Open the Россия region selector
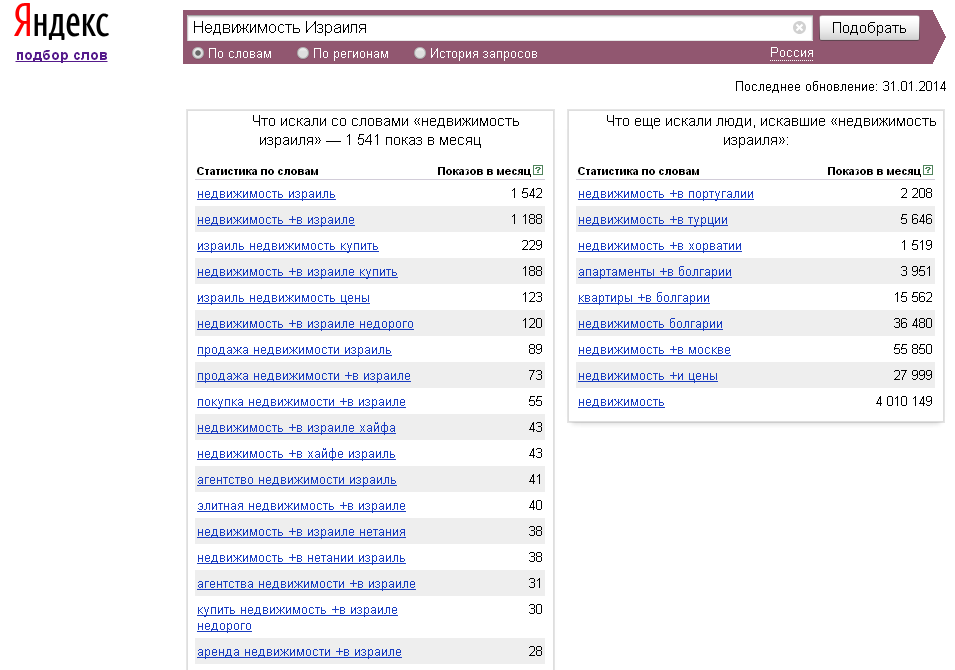Viewport: 955px width, 670px height. tap(791, 53)
